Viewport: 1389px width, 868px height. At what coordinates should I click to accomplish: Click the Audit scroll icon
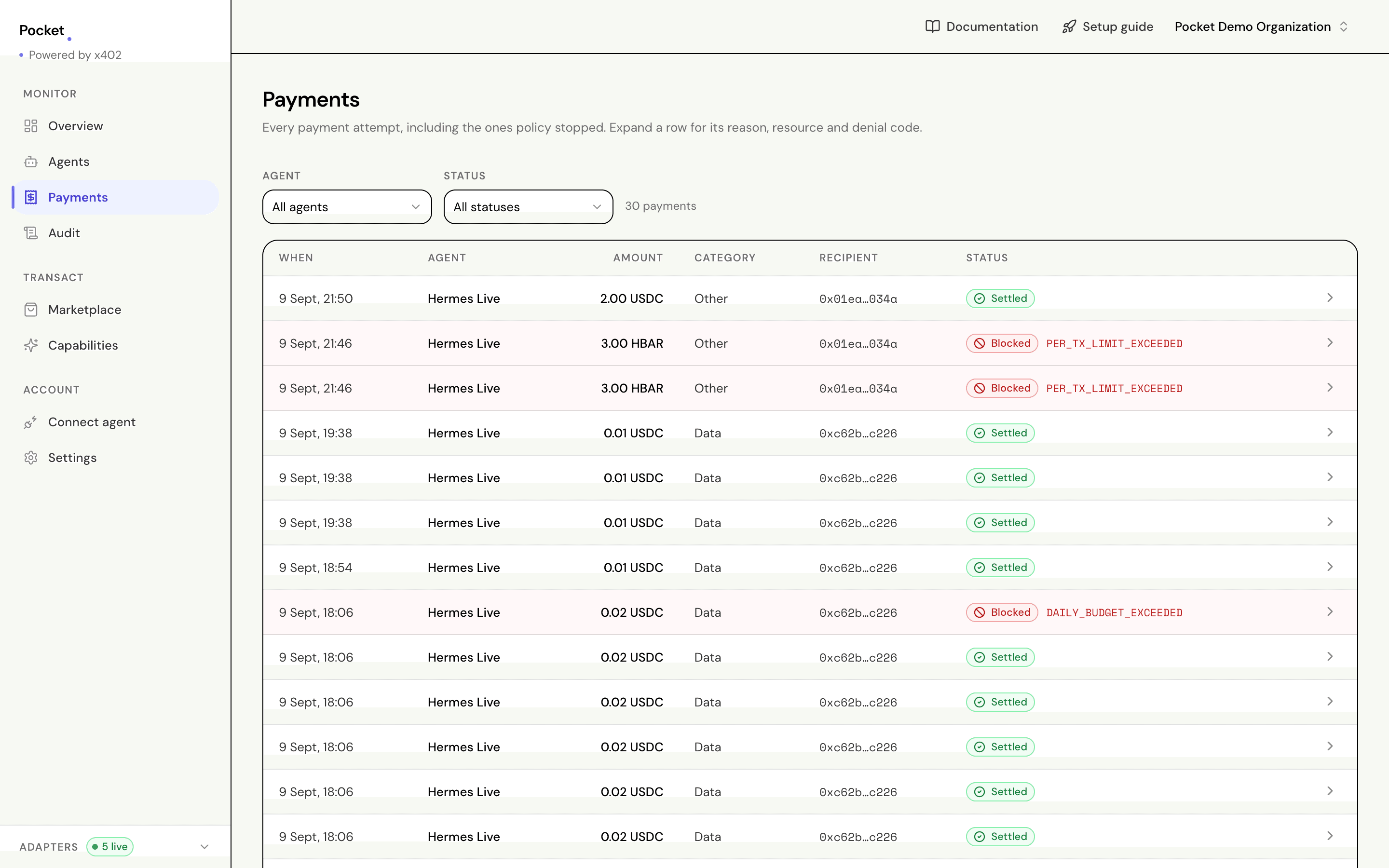pos(31,232)
